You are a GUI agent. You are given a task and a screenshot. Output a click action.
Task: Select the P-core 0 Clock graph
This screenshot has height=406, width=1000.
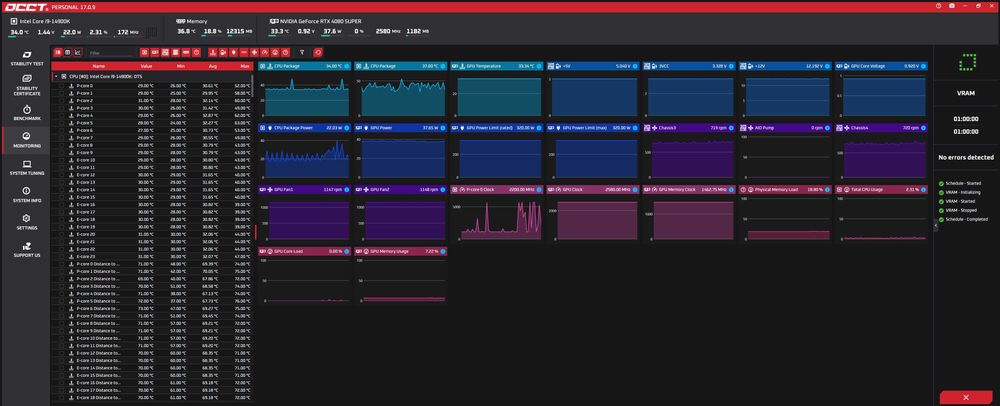point(496,214)
